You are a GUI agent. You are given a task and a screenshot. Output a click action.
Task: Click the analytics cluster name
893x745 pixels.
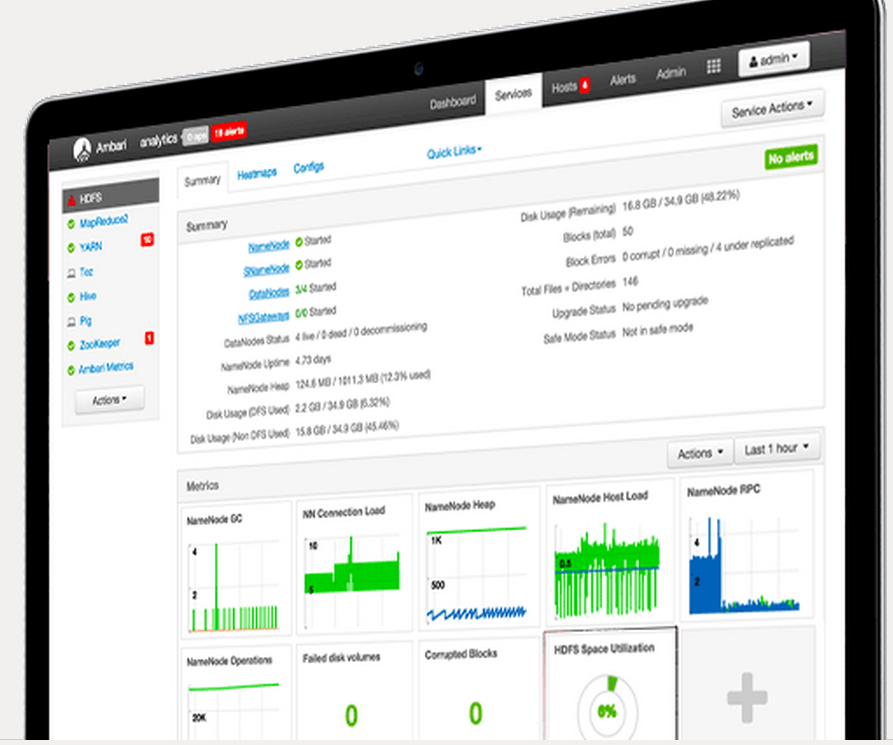click(x=158, y=140)
